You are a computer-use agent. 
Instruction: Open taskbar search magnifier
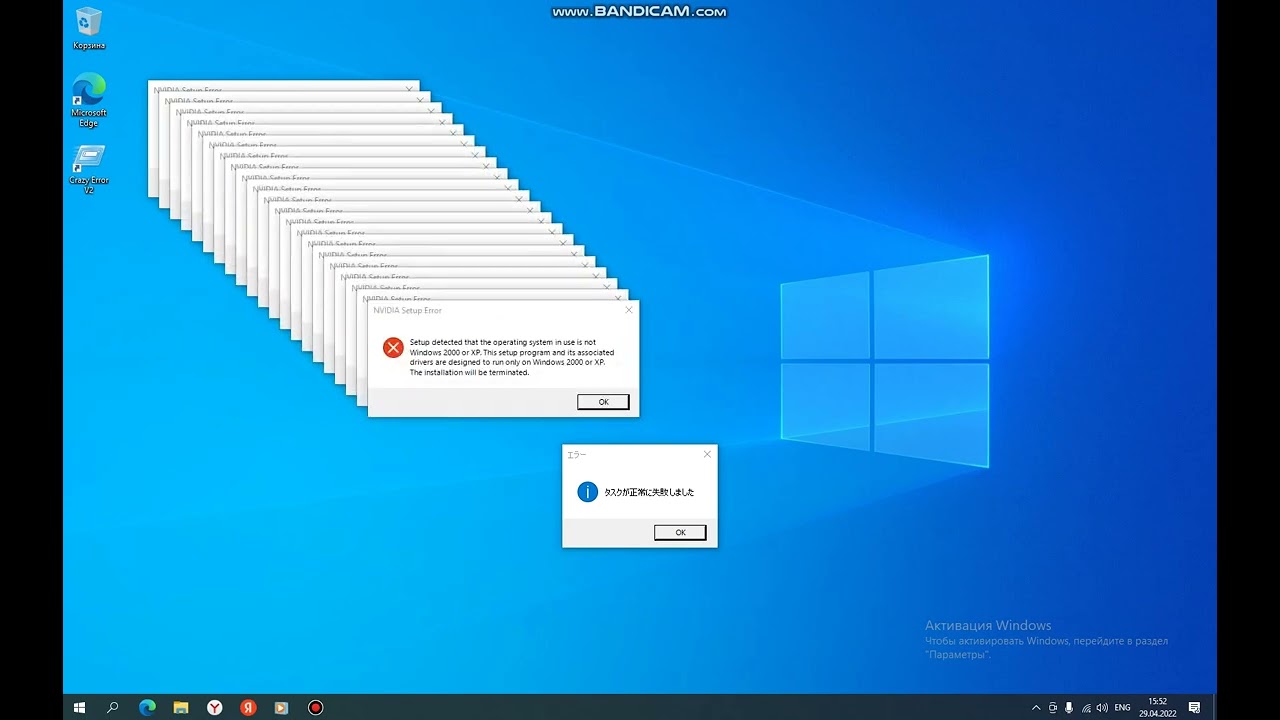[113, 707]
